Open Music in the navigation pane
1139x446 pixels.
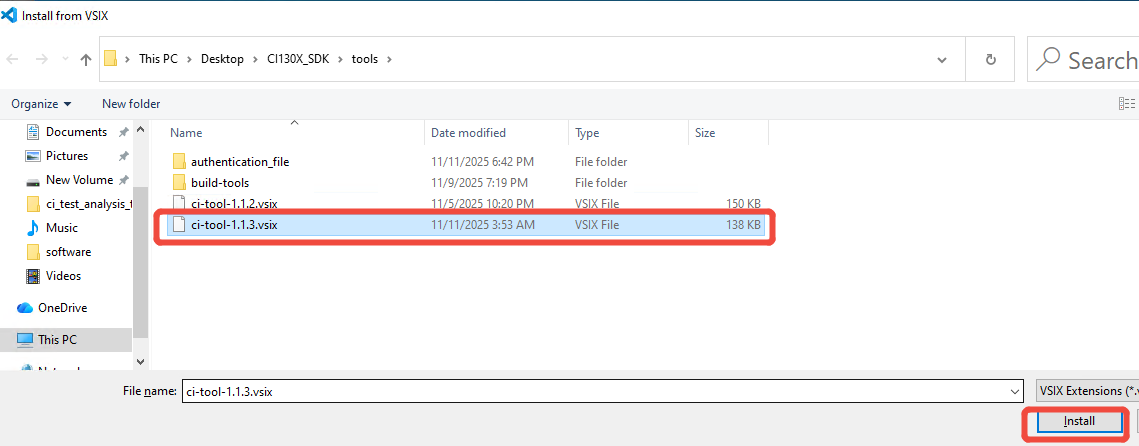coord(61,228)
